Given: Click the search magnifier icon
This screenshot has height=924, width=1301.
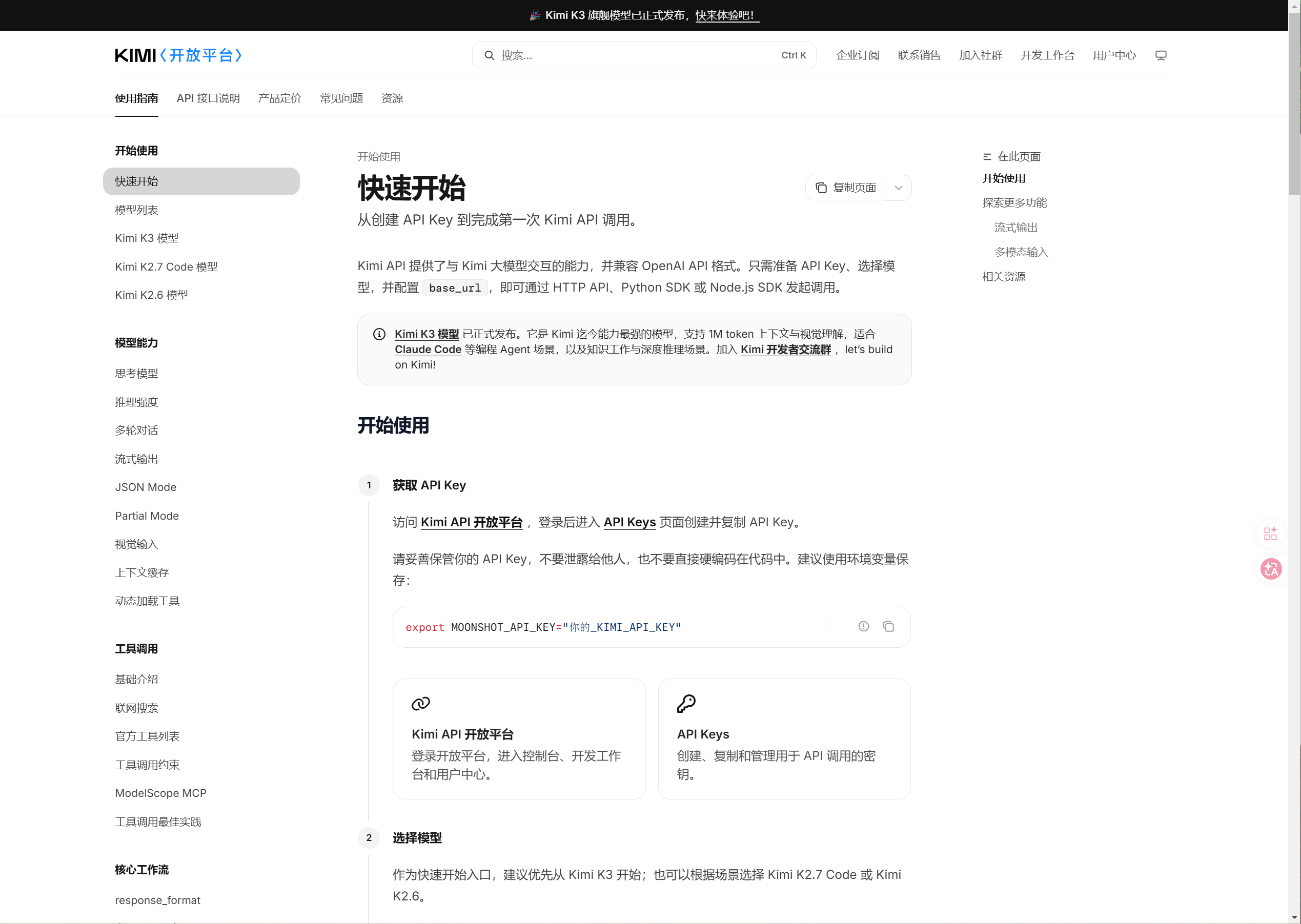Looking at the screenshot, I should [x=489, y=55].
